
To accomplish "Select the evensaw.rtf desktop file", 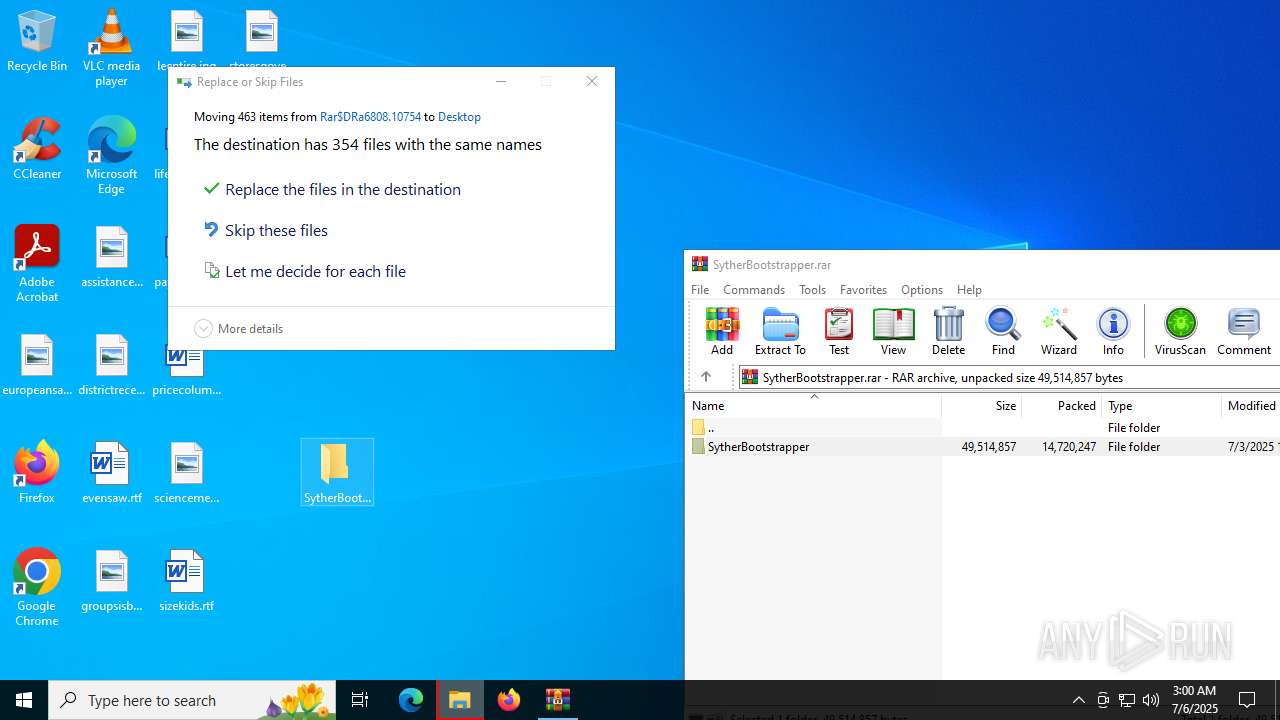I will [111, 473].
